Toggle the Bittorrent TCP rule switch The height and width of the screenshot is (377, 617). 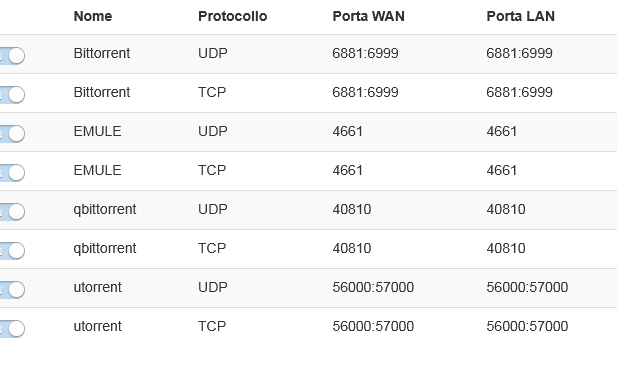click(12, 94)
